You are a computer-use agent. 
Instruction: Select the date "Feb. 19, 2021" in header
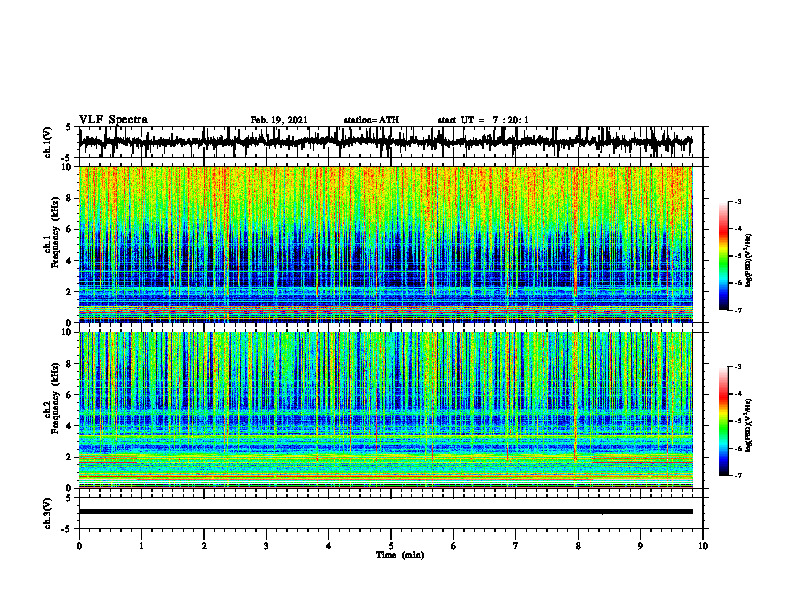pyautogui.click(x=279, y=120)
